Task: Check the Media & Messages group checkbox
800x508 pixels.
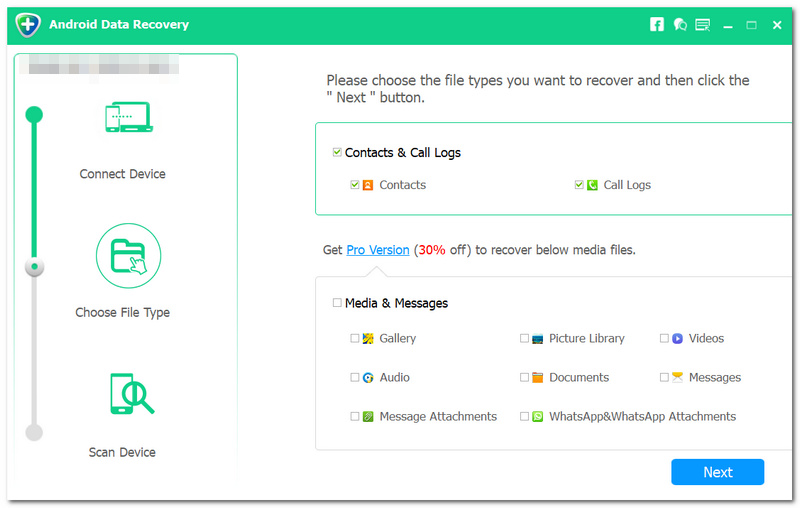Action: coord(337,303)
